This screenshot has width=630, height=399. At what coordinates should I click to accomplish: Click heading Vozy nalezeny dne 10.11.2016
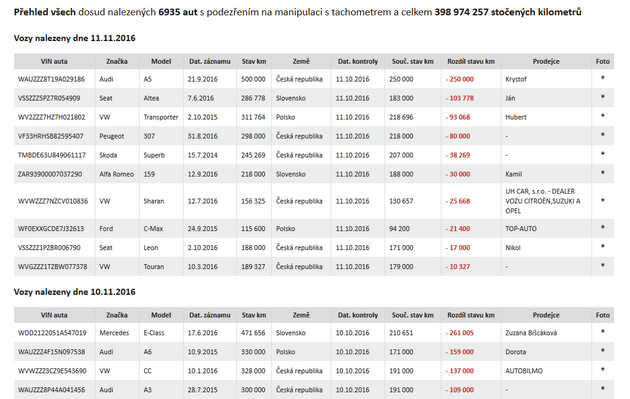(x=75, y=292)
